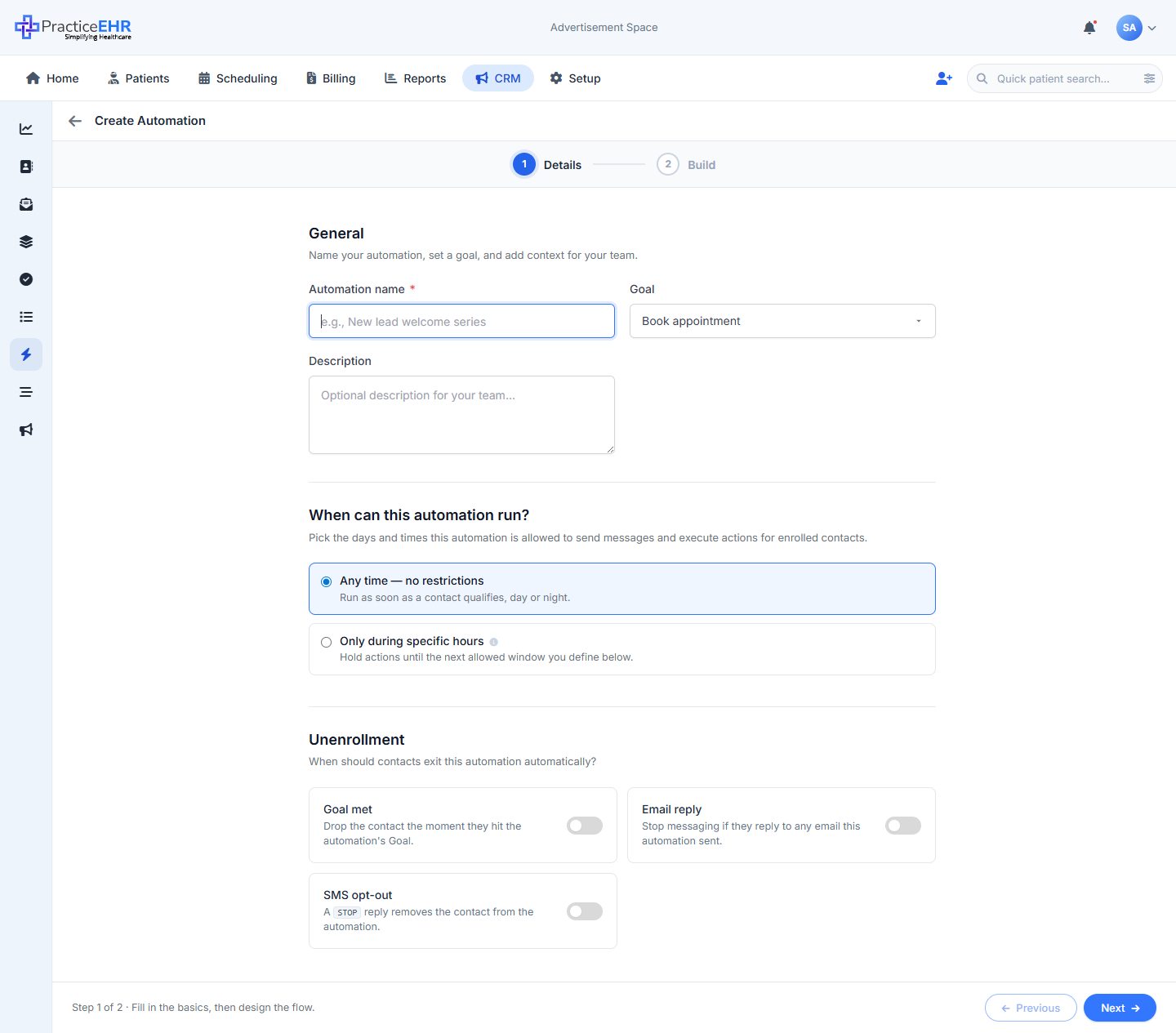Click the search magnifier icon
Screen dimensions: 1176x1033
pos(982,78)
